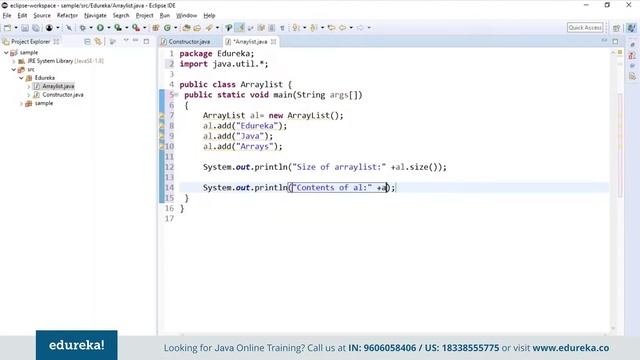
Task: Click the Search flashlight icon
Action: coord(209,28)
